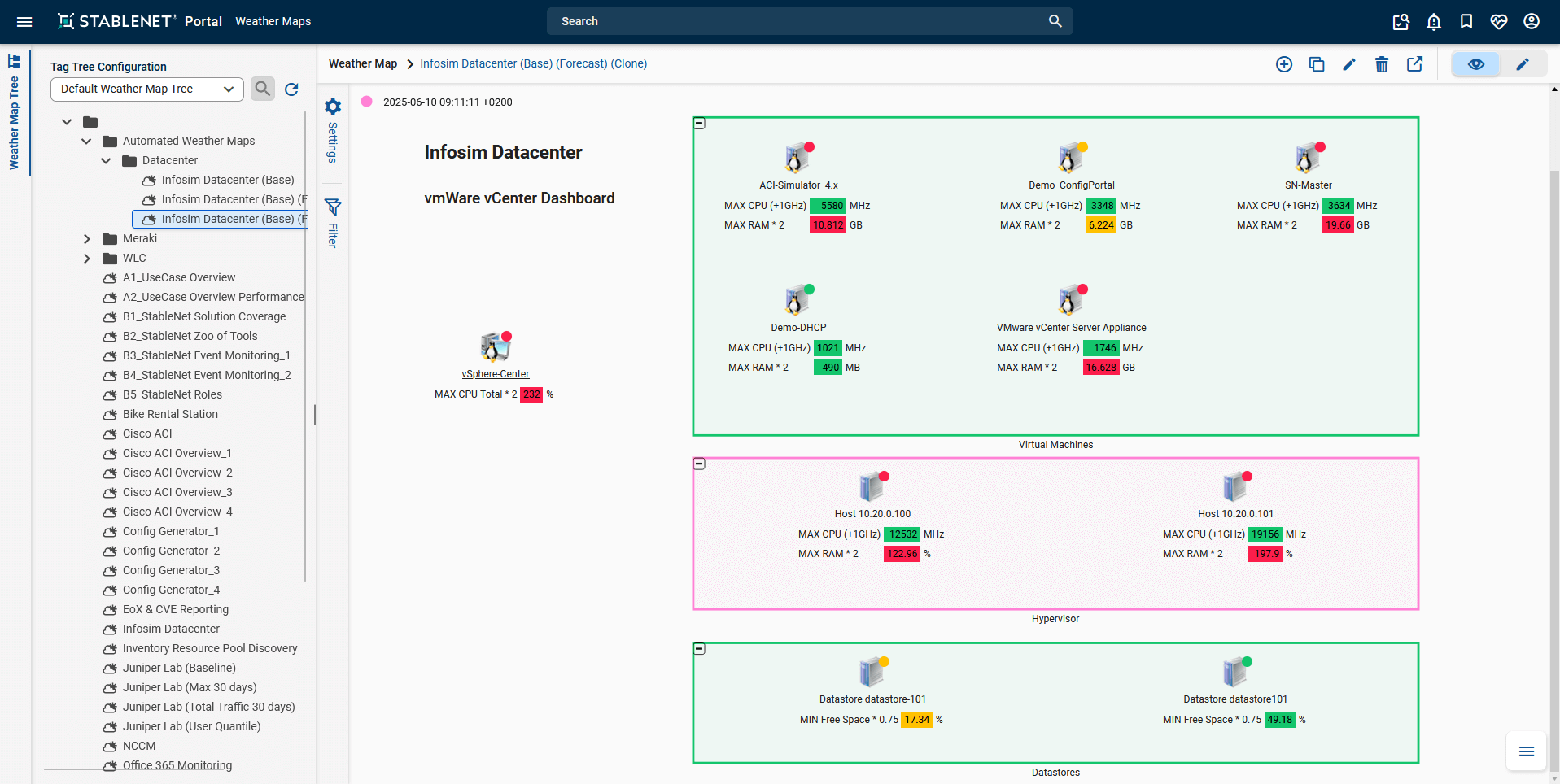Screen dimensions: 1560x784
Task: Rename weather map using pencil icon
Action: [1349, 64]
